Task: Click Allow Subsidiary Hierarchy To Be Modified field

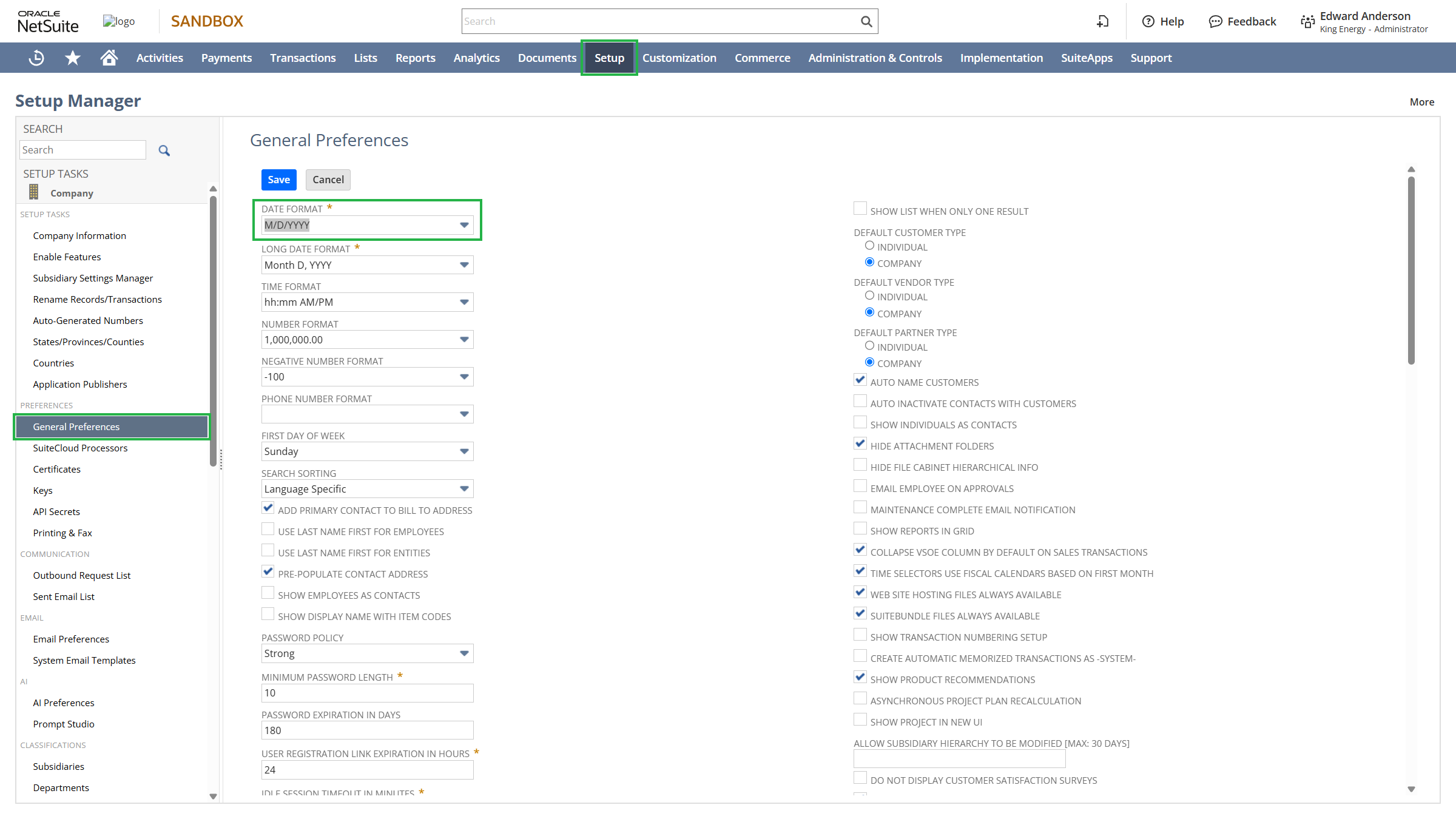Action: pyautogui.click(x=959, y=758)
